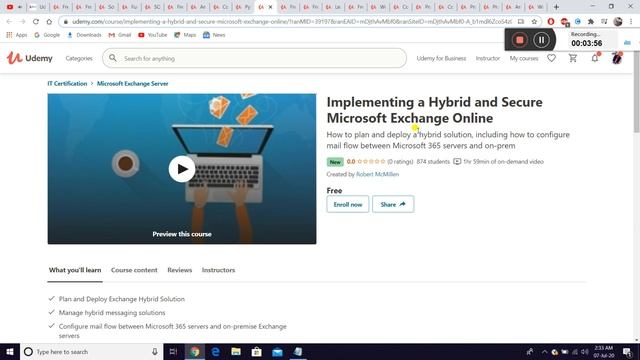
Task: Pause the screen recording
Action: pos(541,40)
